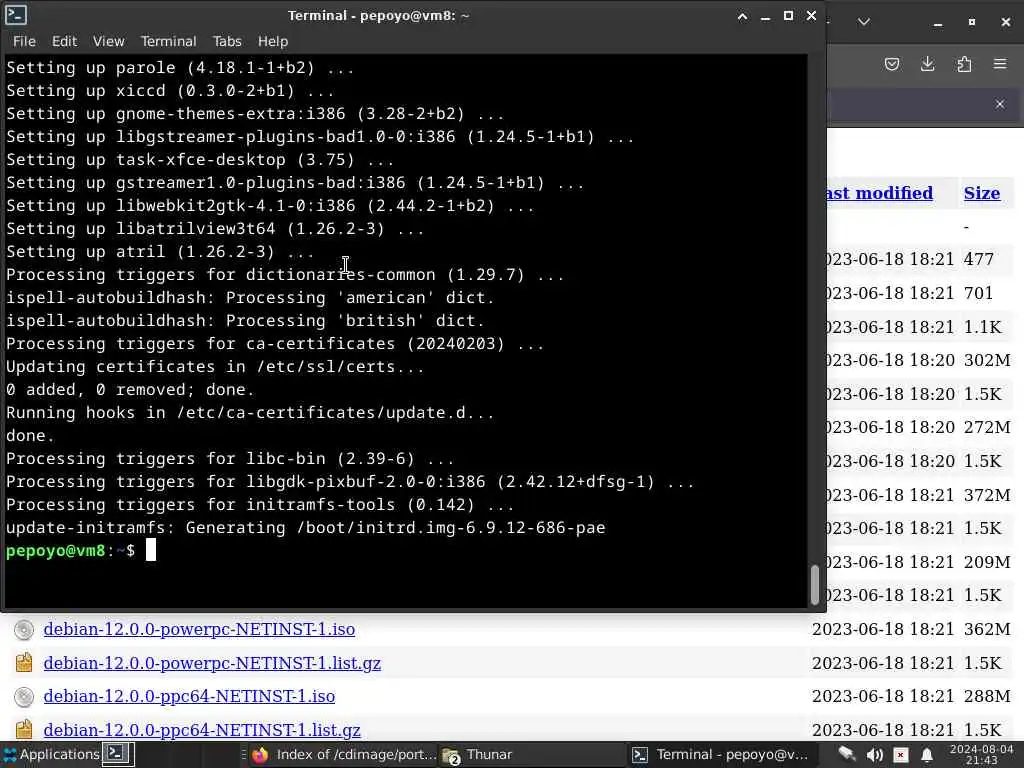
Task: Open the View menu in Terminal
Action: pyautogui.click(x=108, y=41)
